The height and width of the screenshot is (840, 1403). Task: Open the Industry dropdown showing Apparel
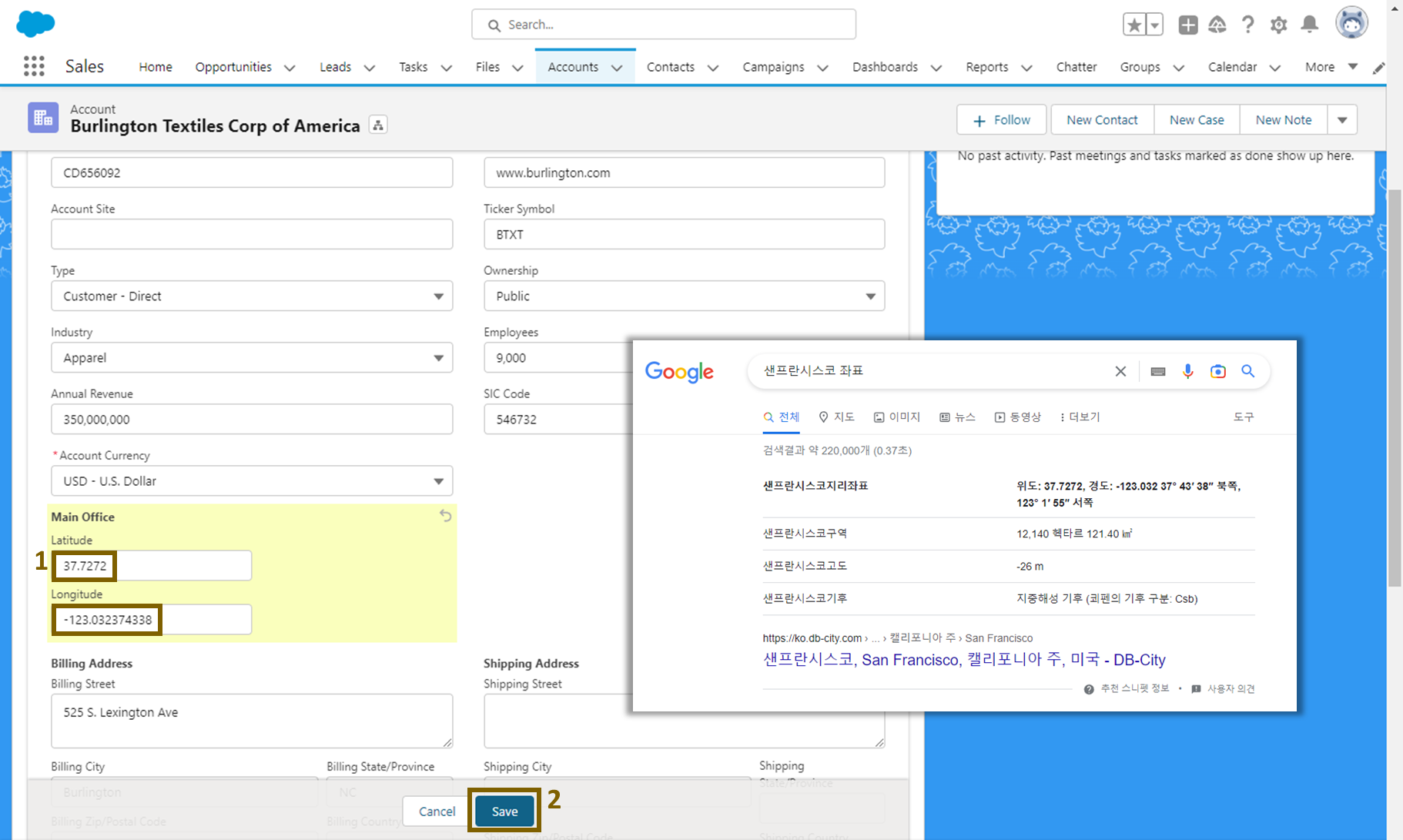click(252, 357)
